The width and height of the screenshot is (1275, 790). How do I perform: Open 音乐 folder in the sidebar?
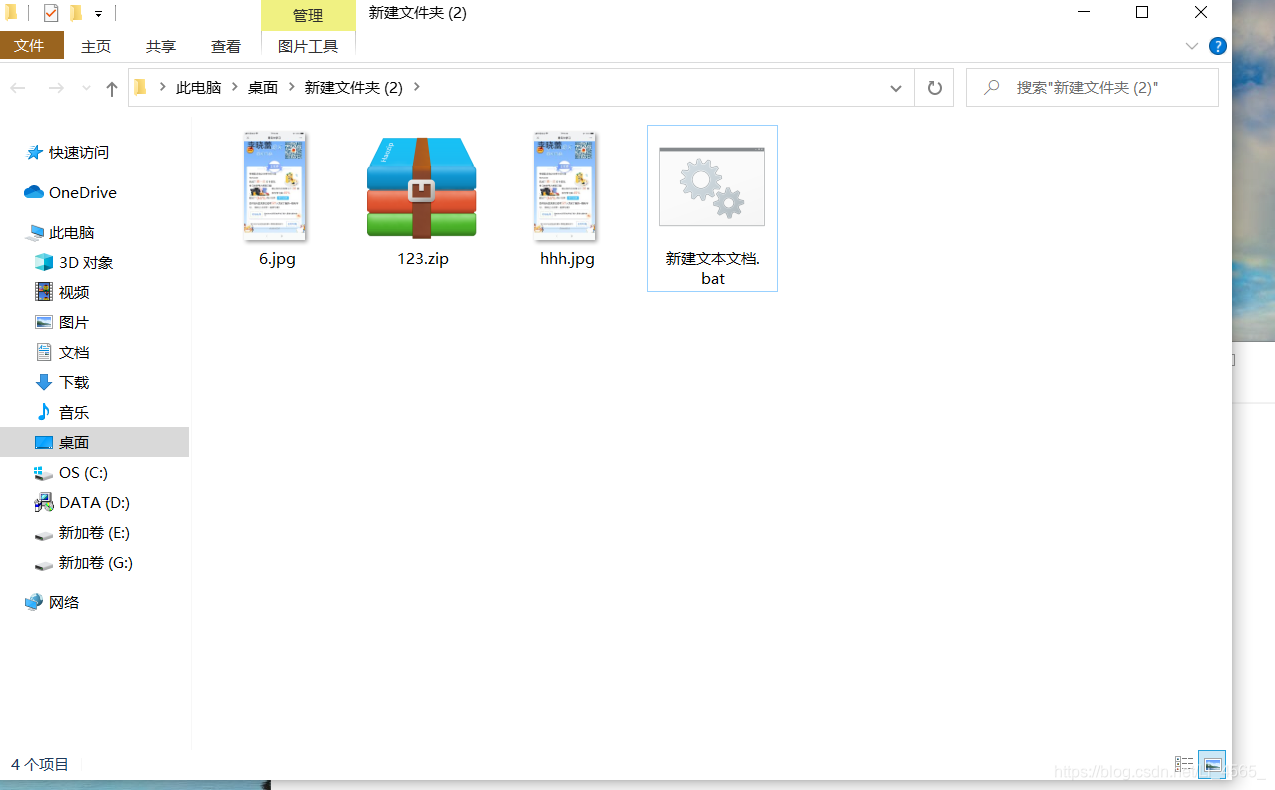74,412
